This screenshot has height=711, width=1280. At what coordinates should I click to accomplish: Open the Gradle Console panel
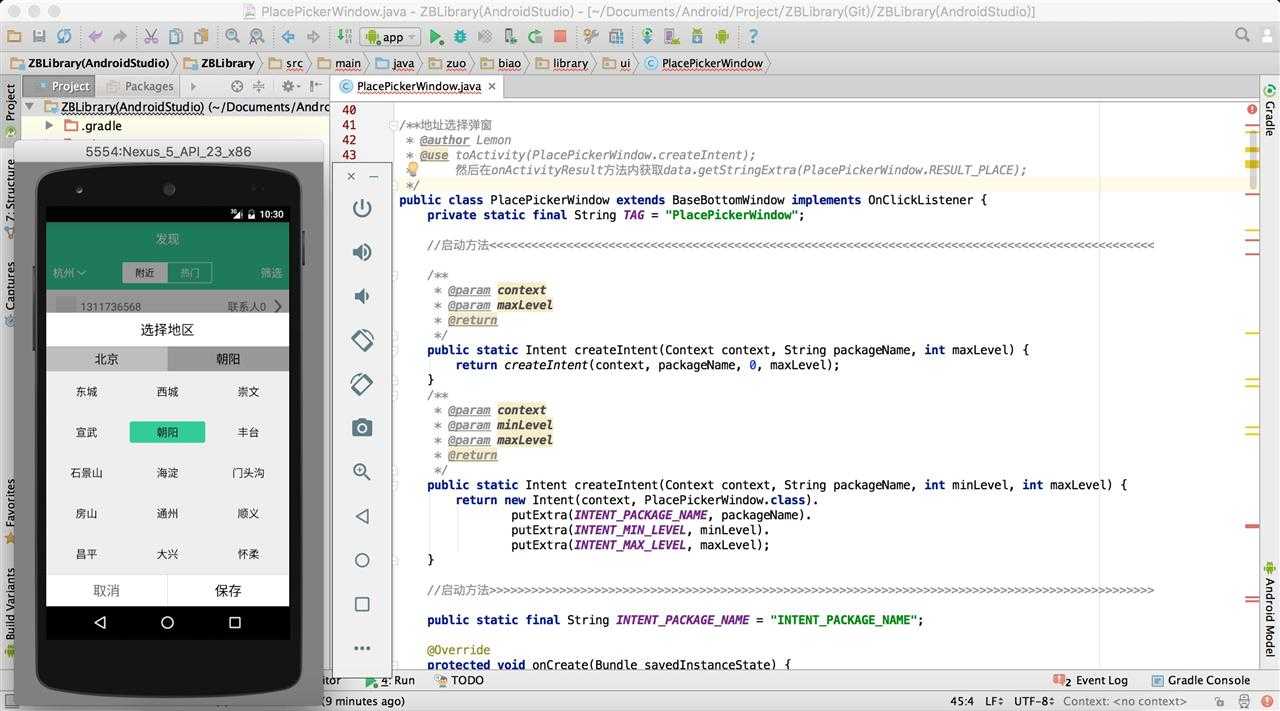[x=1200, y=680]
